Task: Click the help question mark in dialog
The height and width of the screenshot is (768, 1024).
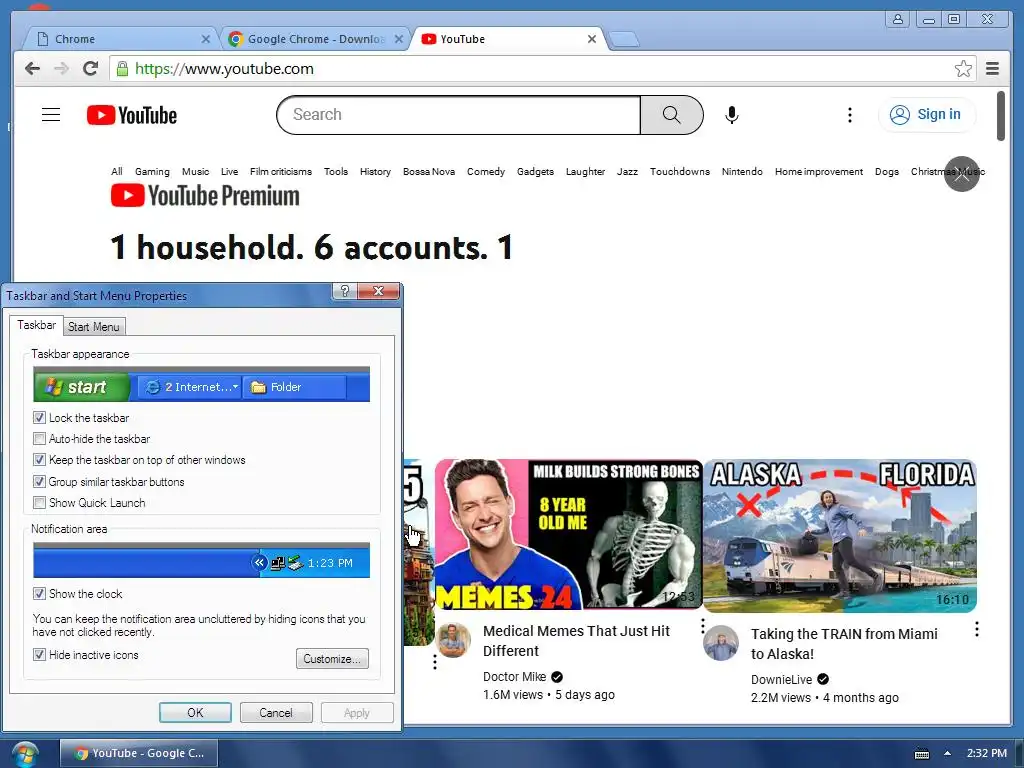Action: 345,291
